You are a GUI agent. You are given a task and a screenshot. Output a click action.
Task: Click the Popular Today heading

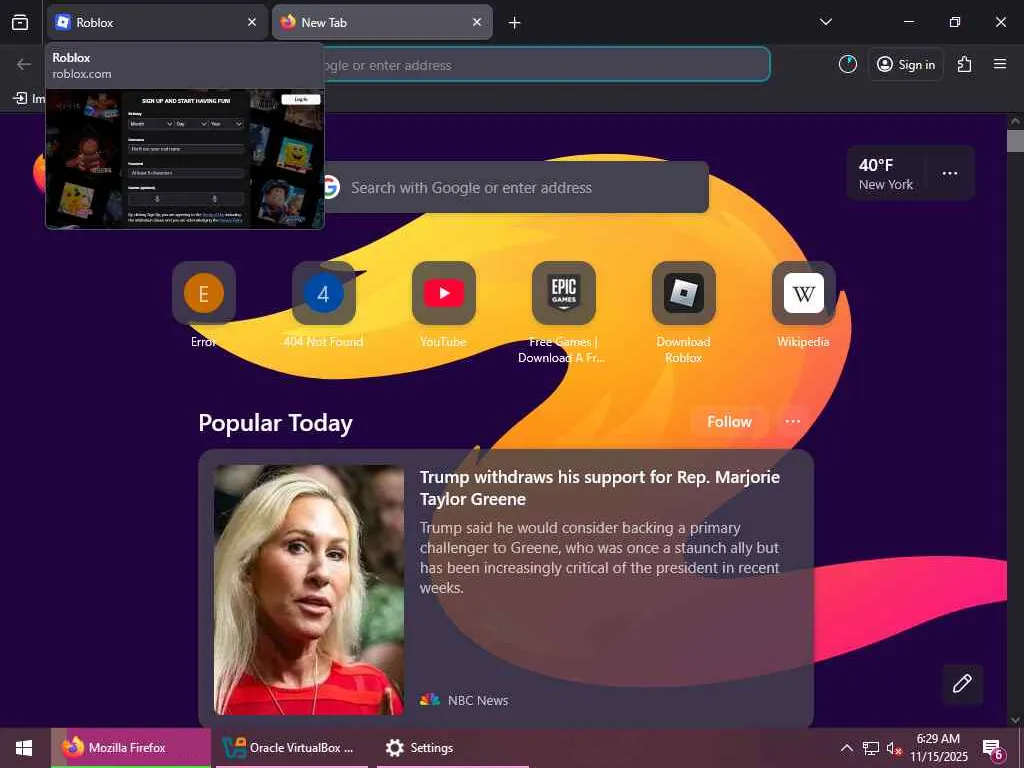pyautogui.click(x=276, y=423)
